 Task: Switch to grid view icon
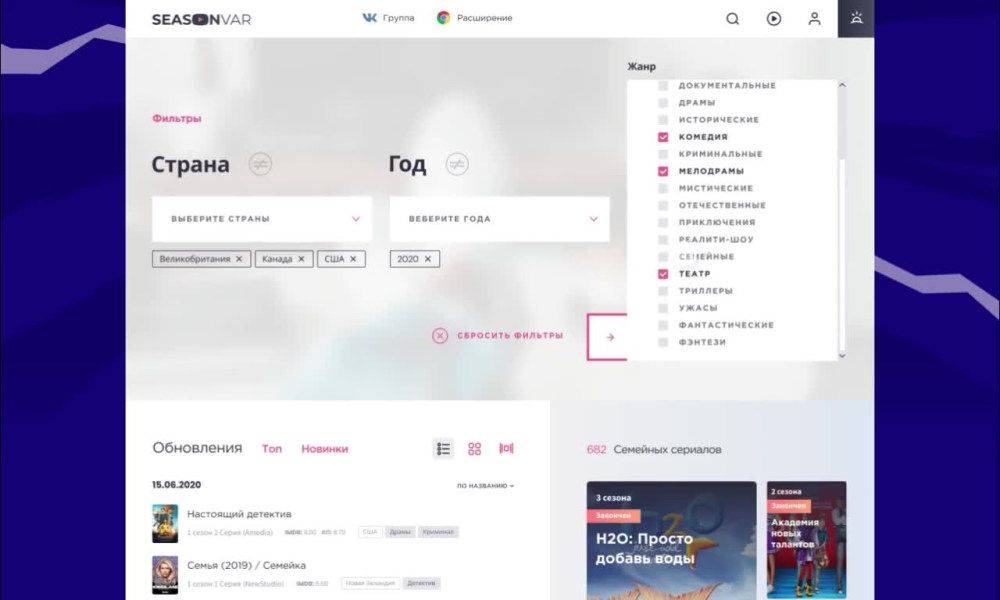474,449
